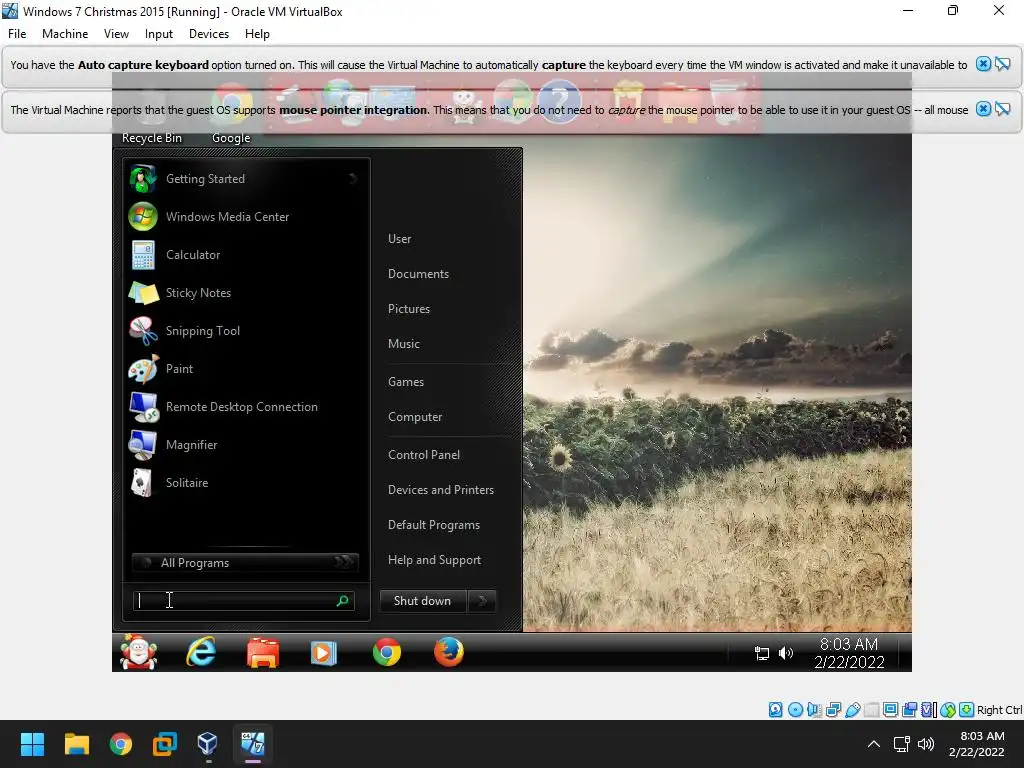Launch Firefox from guest taskbar
Image resolution: width=1024 pixels, height=768 pixels.
[449, 652]
